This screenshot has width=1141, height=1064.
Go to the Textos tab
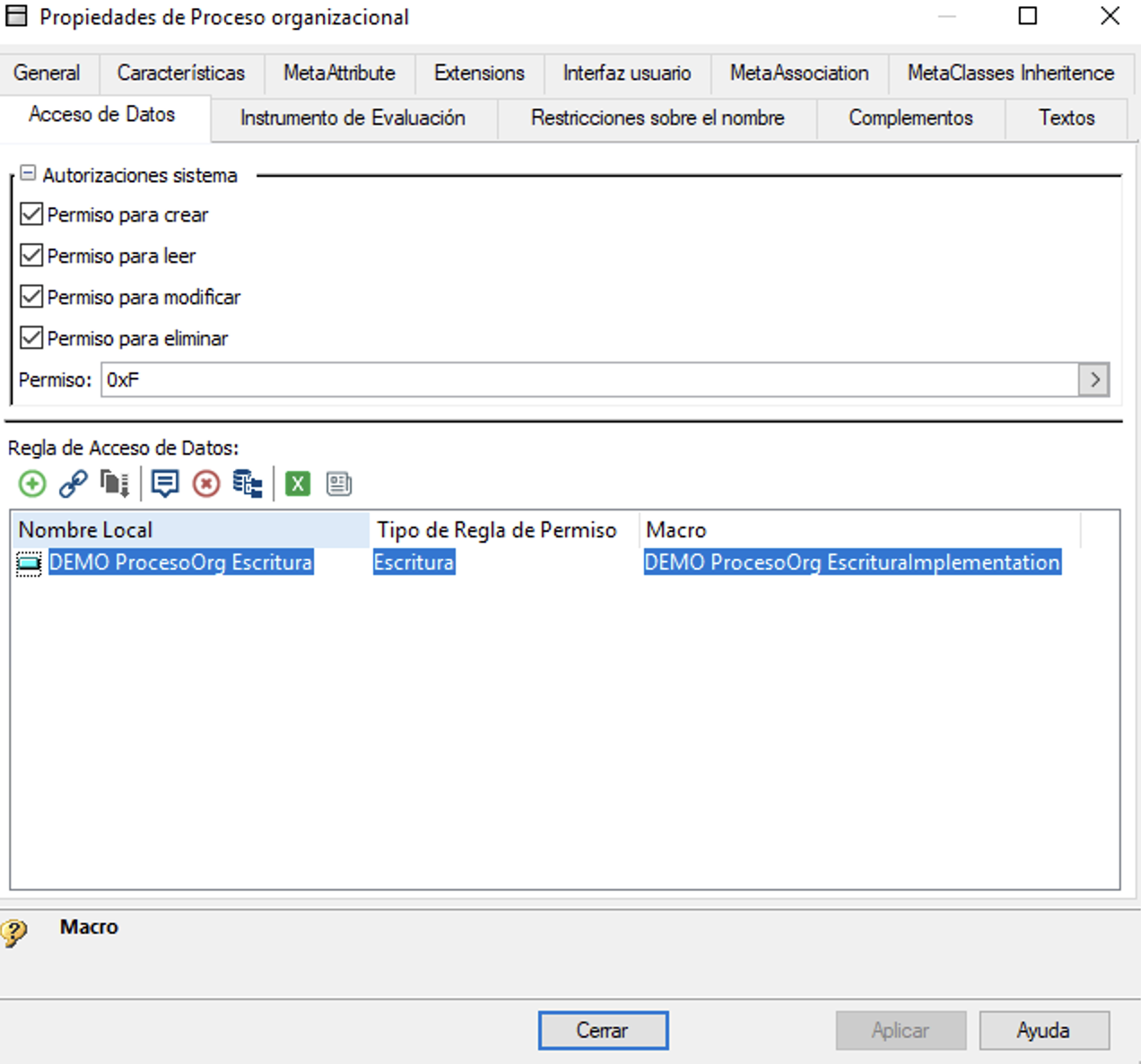1067,118
